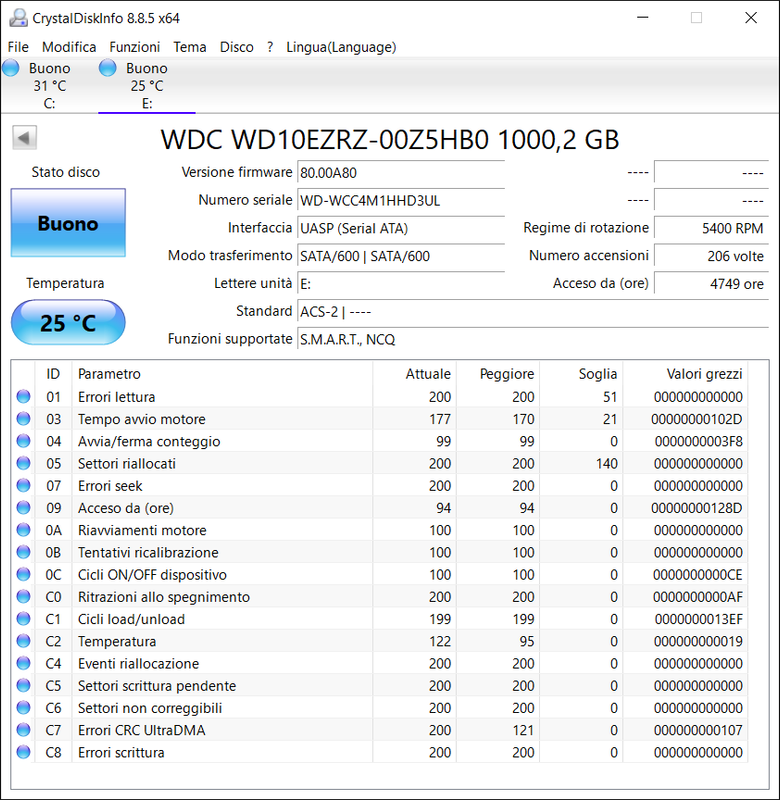Click raw value 0000000102D
The height and width of the screenshot is (800, 780).
click(x=696, y=419)
